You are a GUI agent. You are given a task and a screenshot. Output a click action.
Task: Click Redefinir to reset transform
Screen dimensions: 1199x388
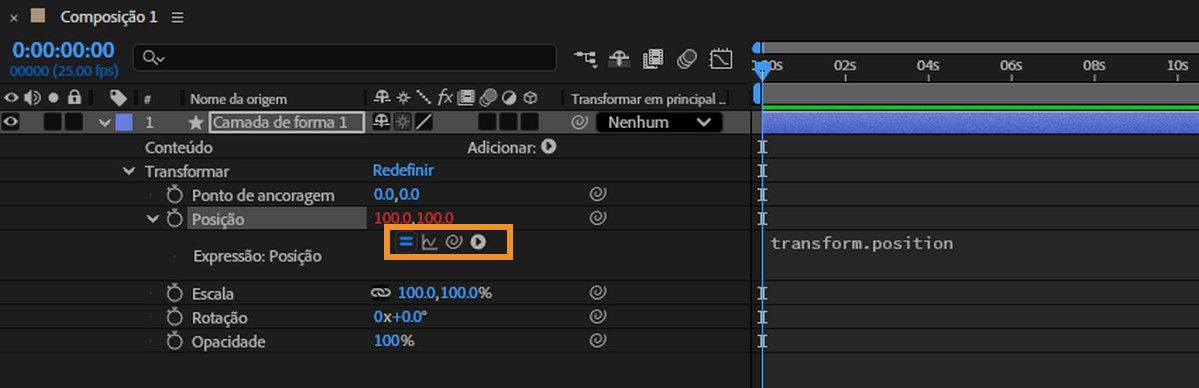click(403, 171)
